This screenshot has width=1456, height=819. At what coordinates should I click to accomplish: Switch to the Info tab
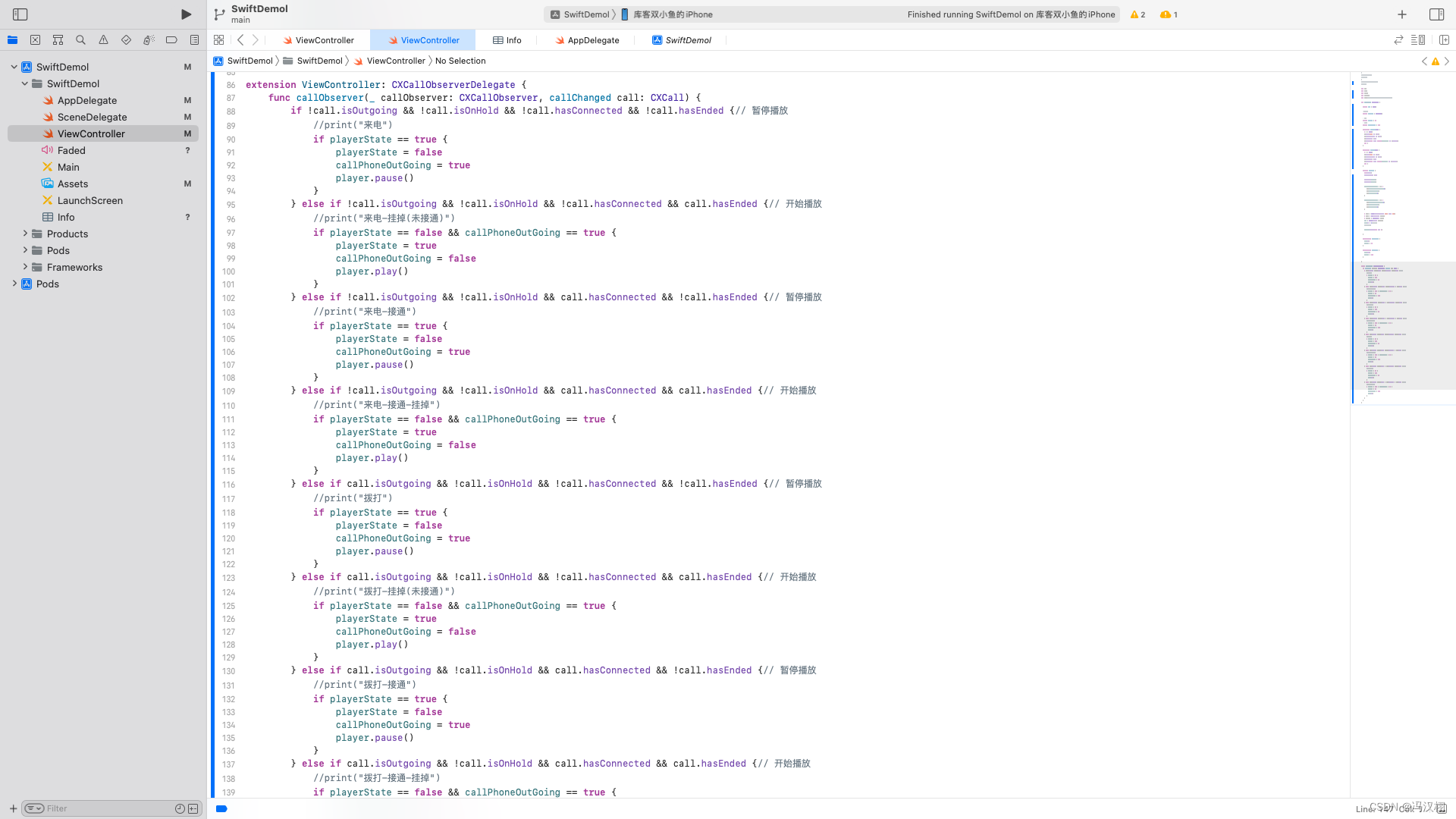click(x=507, y=40)
